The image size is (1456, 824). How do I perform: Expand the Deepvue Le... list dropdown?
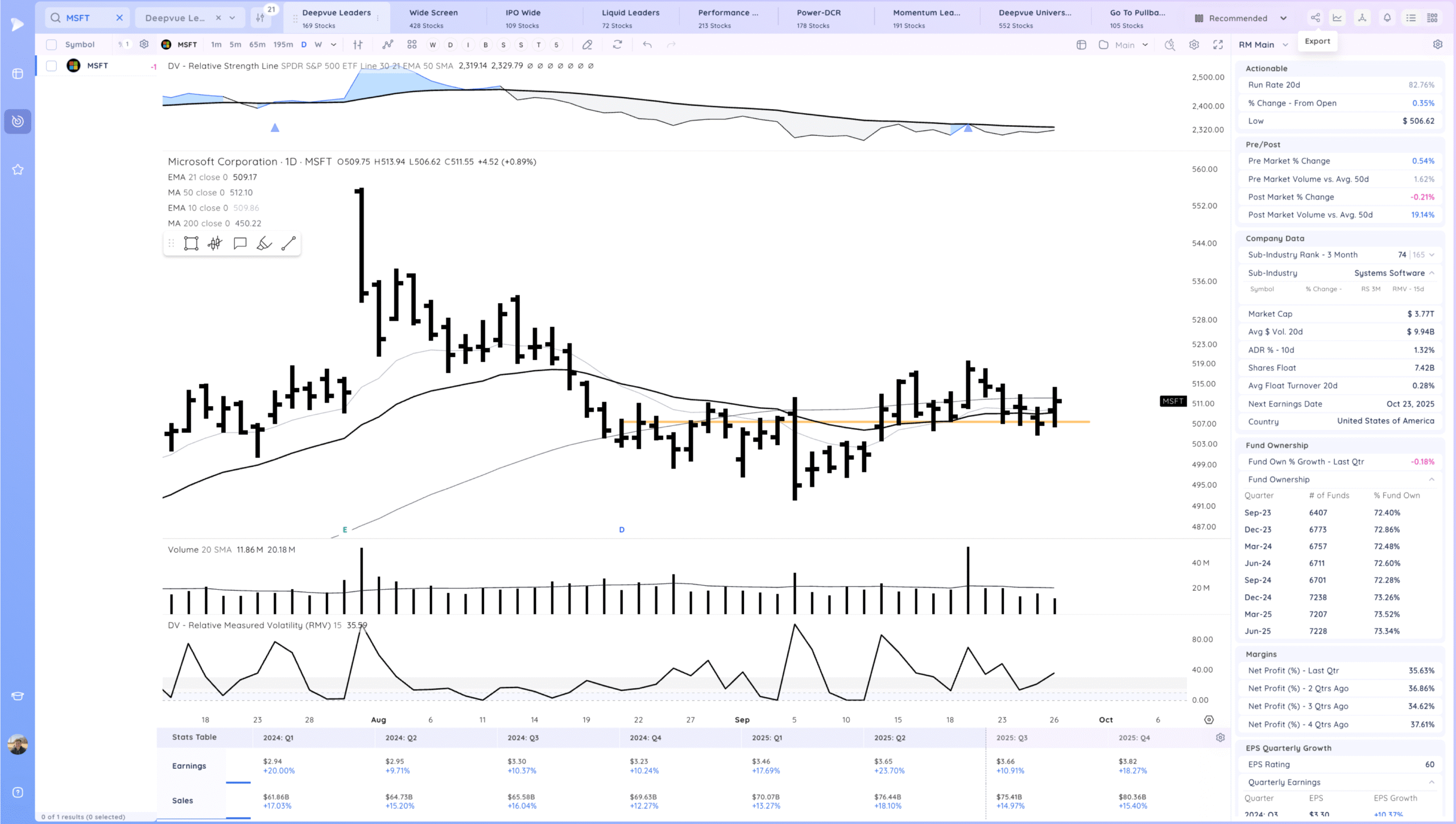point(232,18)
